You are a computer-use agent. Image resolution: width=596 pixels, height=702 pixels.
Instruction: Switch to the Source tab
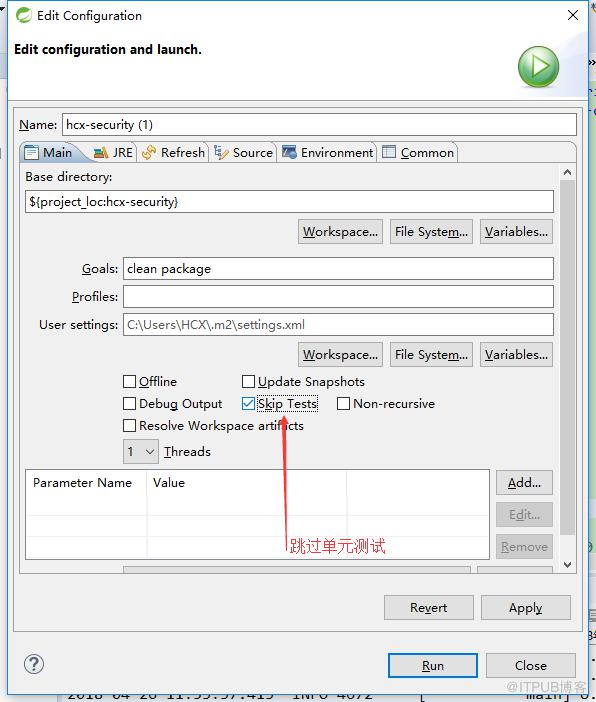243,153
